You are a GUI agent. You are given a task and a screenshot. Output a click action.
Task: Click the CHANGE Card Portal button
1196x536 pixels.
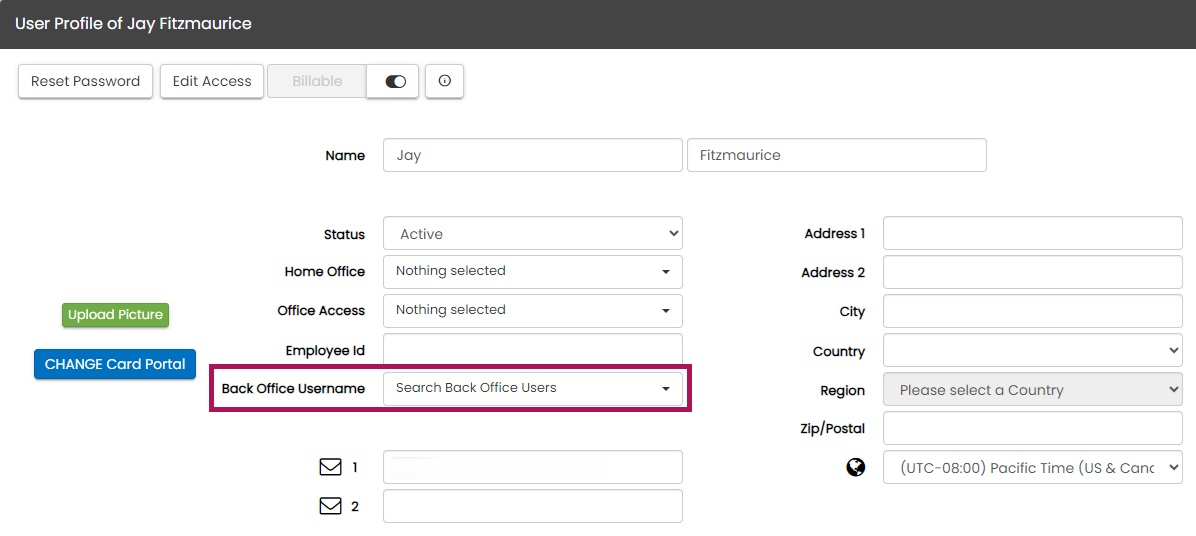(115, 364)
